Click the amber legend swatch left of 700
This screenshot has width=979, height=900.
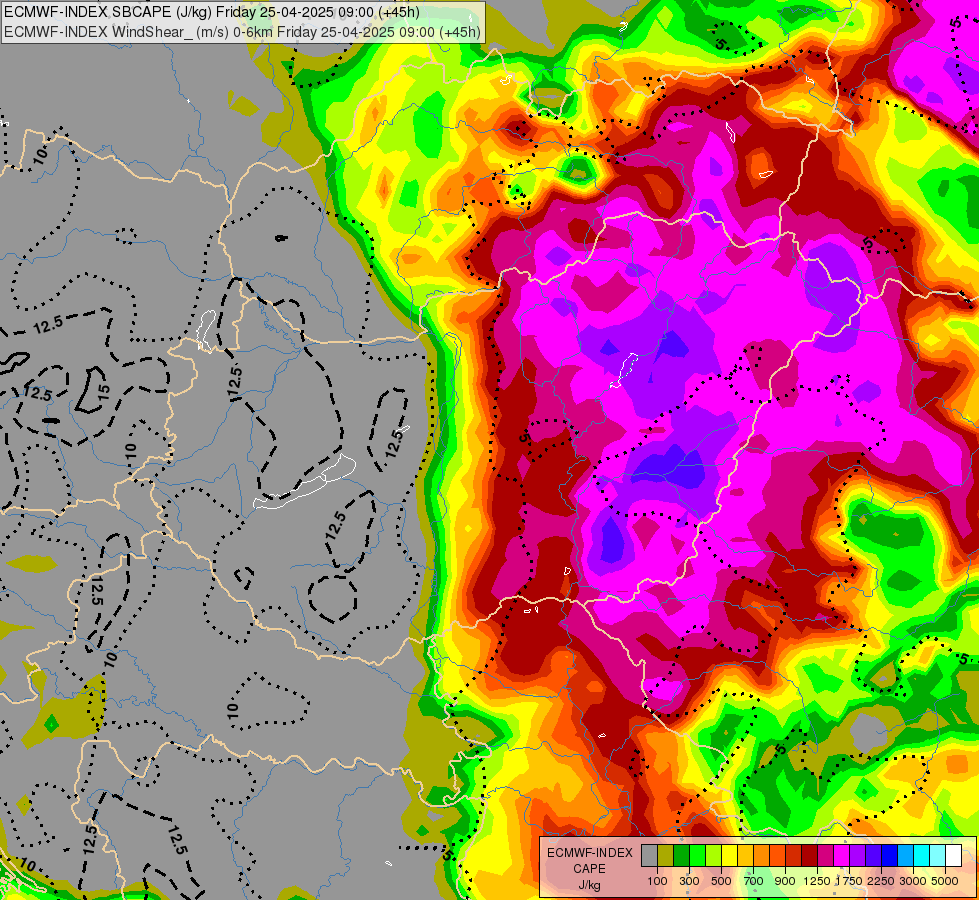click(x=745, y=856)
